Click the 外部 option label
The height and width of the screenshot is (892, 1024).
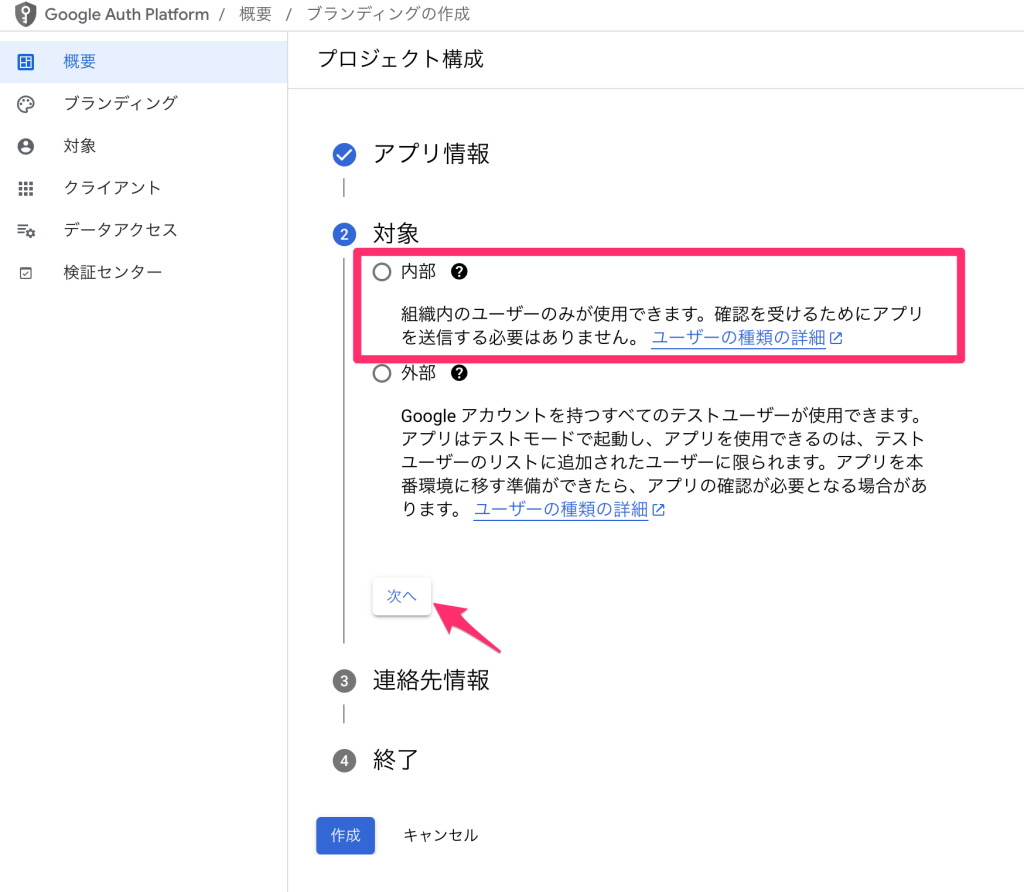[419, 373]
